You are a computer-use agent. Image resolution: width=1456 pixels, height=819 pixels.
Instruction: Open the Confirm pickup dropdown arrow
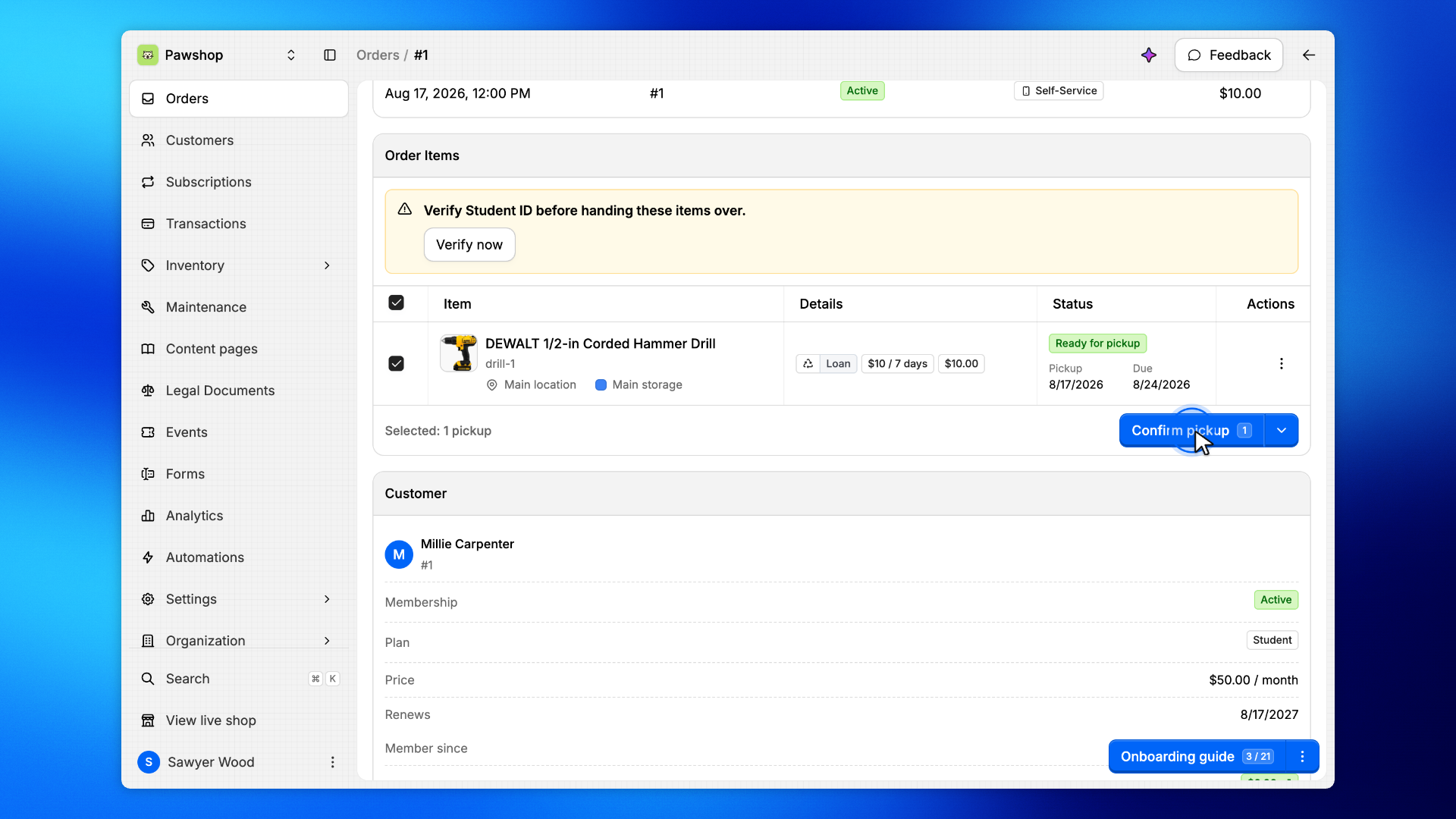coord(1282,431)
